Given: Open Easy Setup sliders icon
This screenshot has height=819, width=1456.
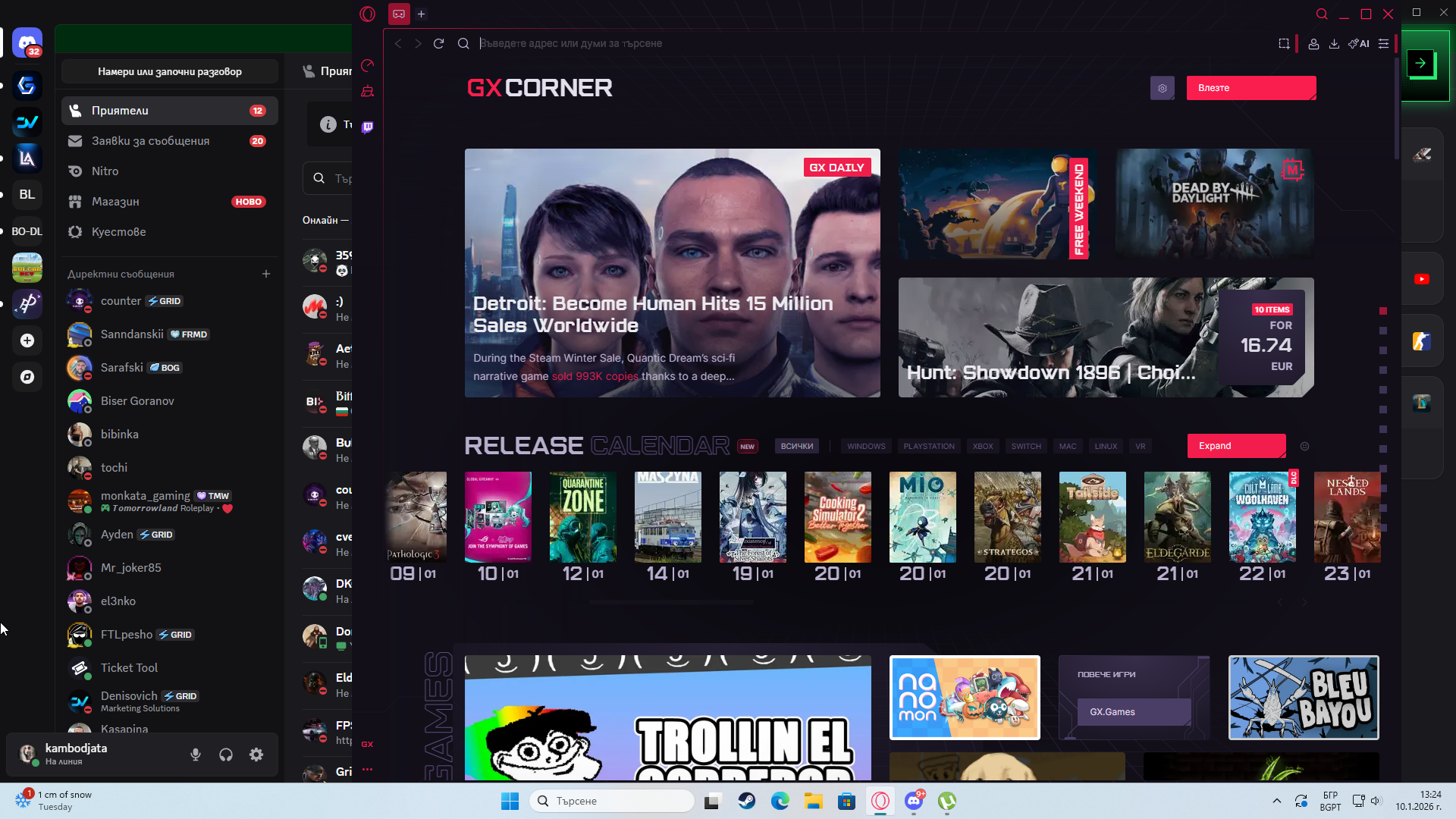Looking at the screenshot, I should coord(1383,44).
